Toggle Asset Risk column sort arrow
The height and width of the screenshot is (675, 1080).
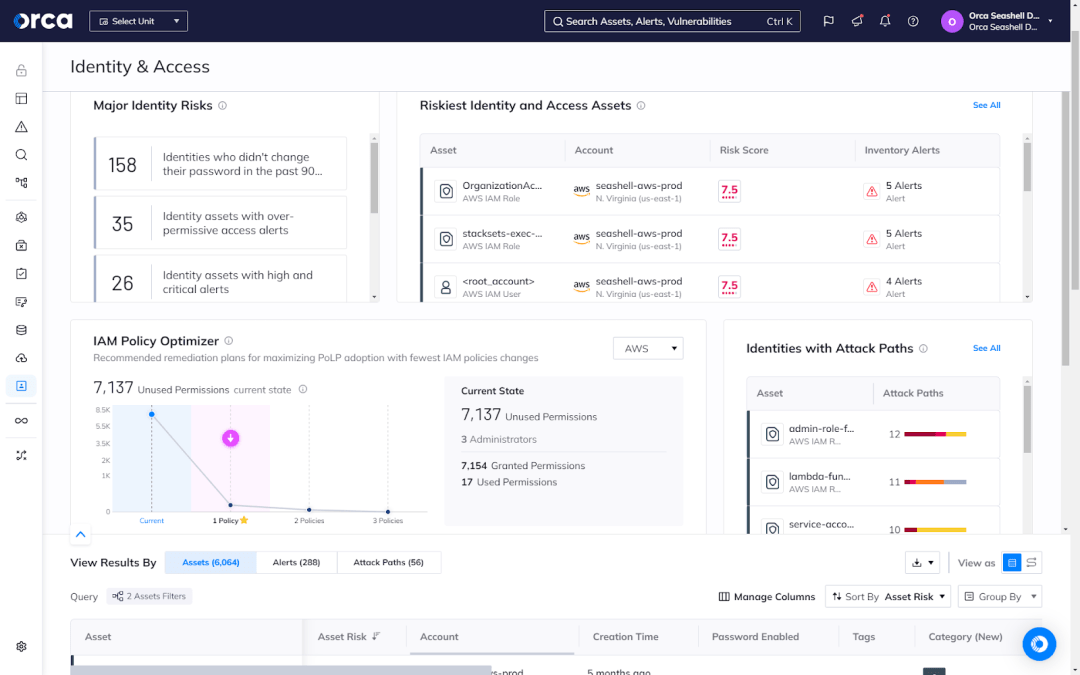376,636
